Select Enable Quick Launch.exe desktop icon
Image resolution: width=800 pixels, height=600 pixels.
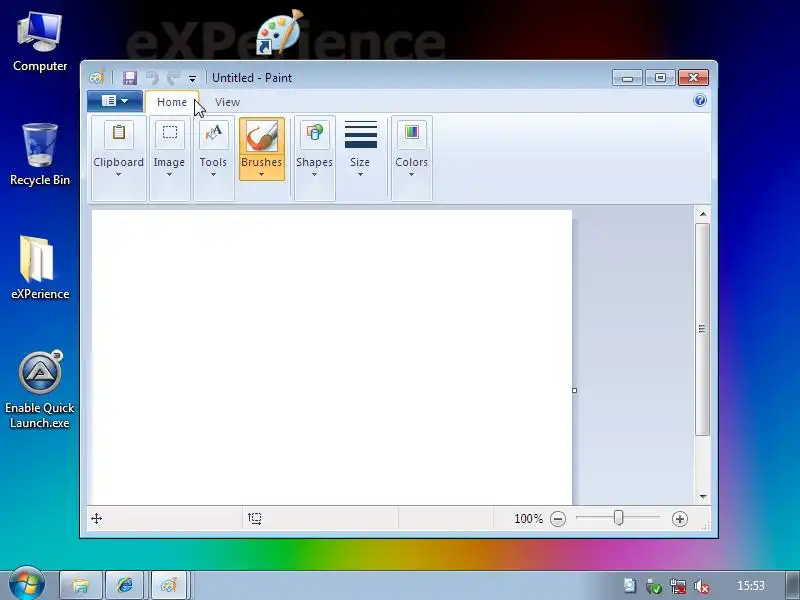[x=40, y=390]
